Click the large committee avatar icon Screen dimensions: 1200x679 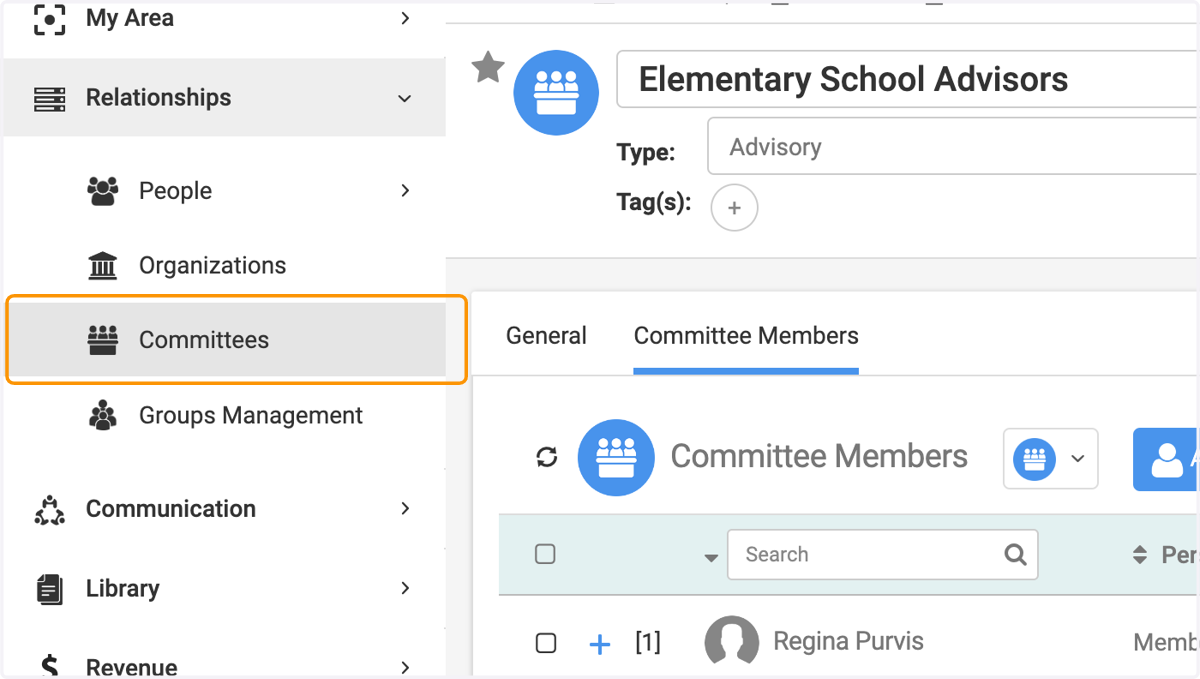(x=556, y=93)
